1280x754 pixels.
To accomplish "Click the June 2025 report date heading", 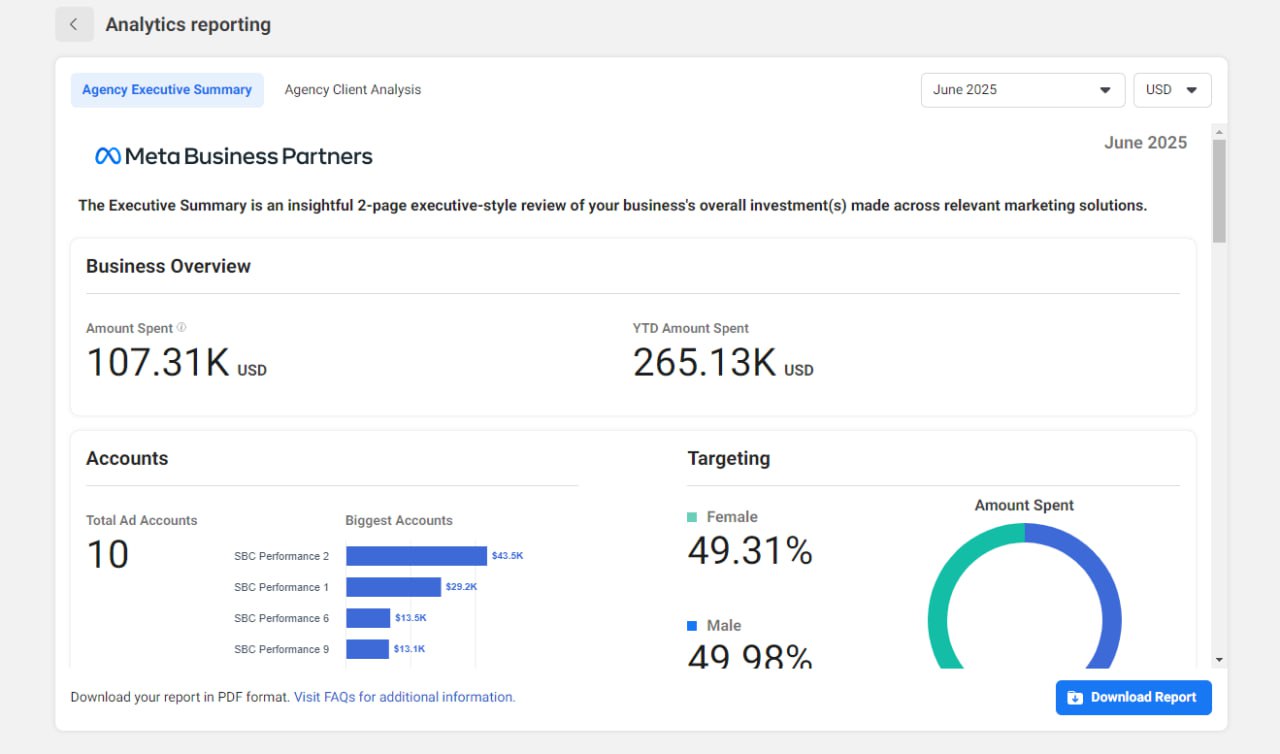I will click(x=1146, y=143).
